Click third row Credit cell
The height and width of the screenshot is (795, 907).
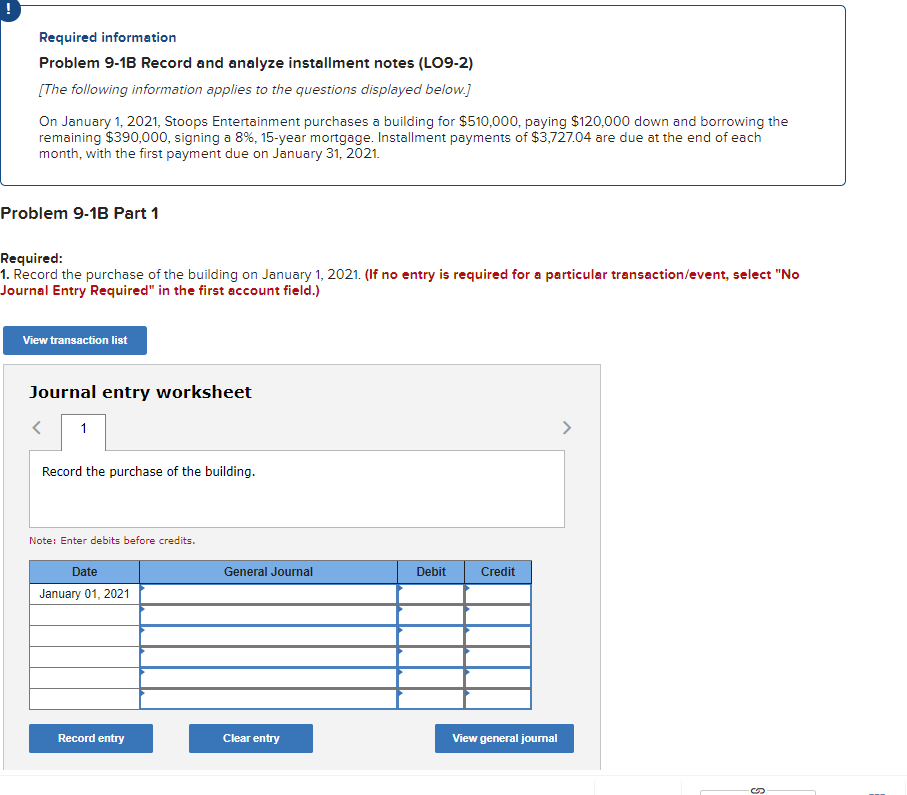(x=498, y=636)
